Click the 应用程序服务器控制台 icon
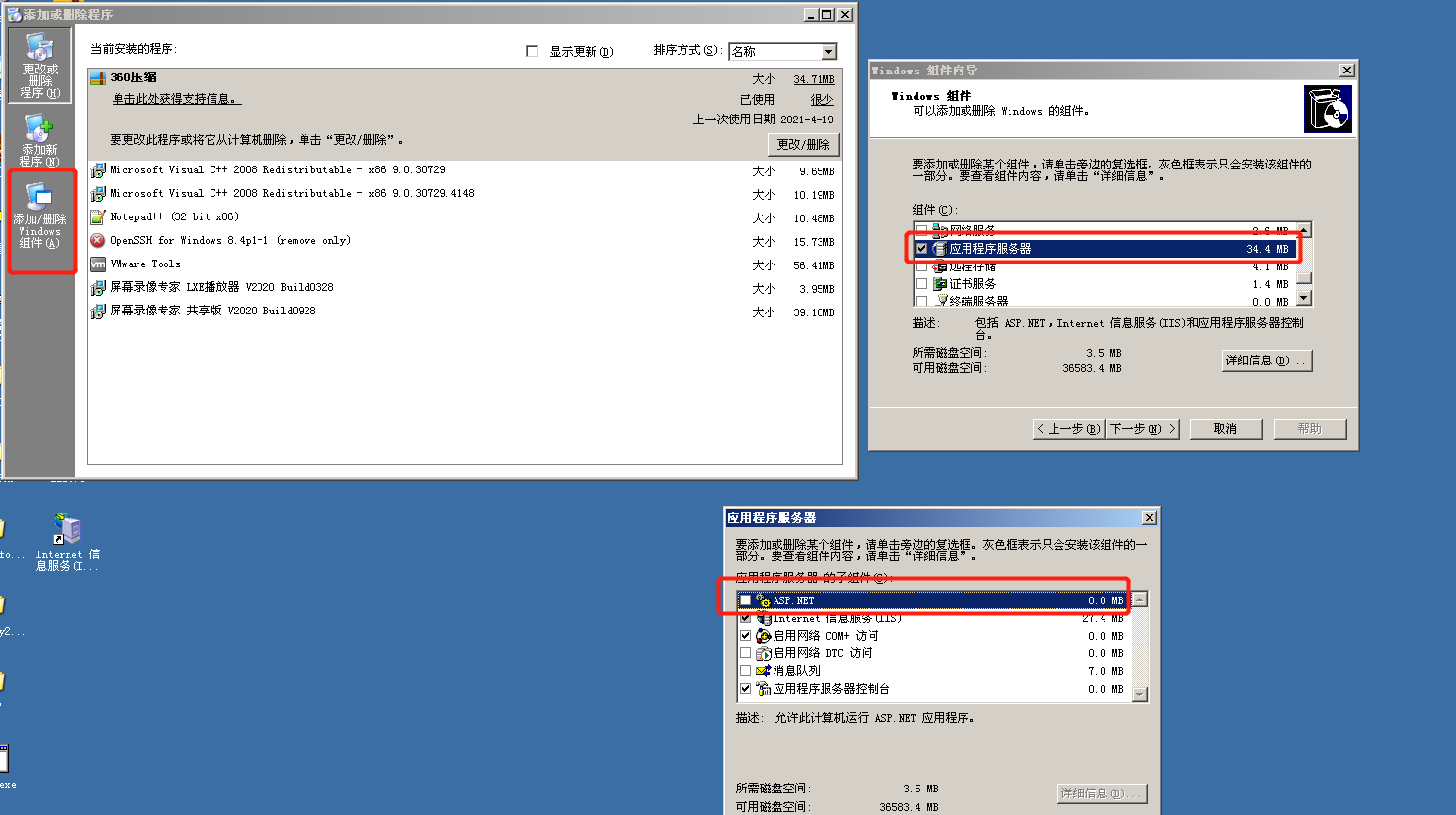This screenshot has width=1456, height=815. (x=763, y=689)
